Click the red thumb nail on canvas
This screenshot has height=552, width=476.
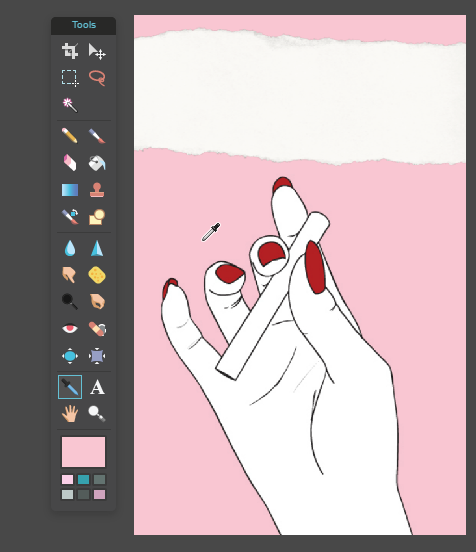click(315, 267)
